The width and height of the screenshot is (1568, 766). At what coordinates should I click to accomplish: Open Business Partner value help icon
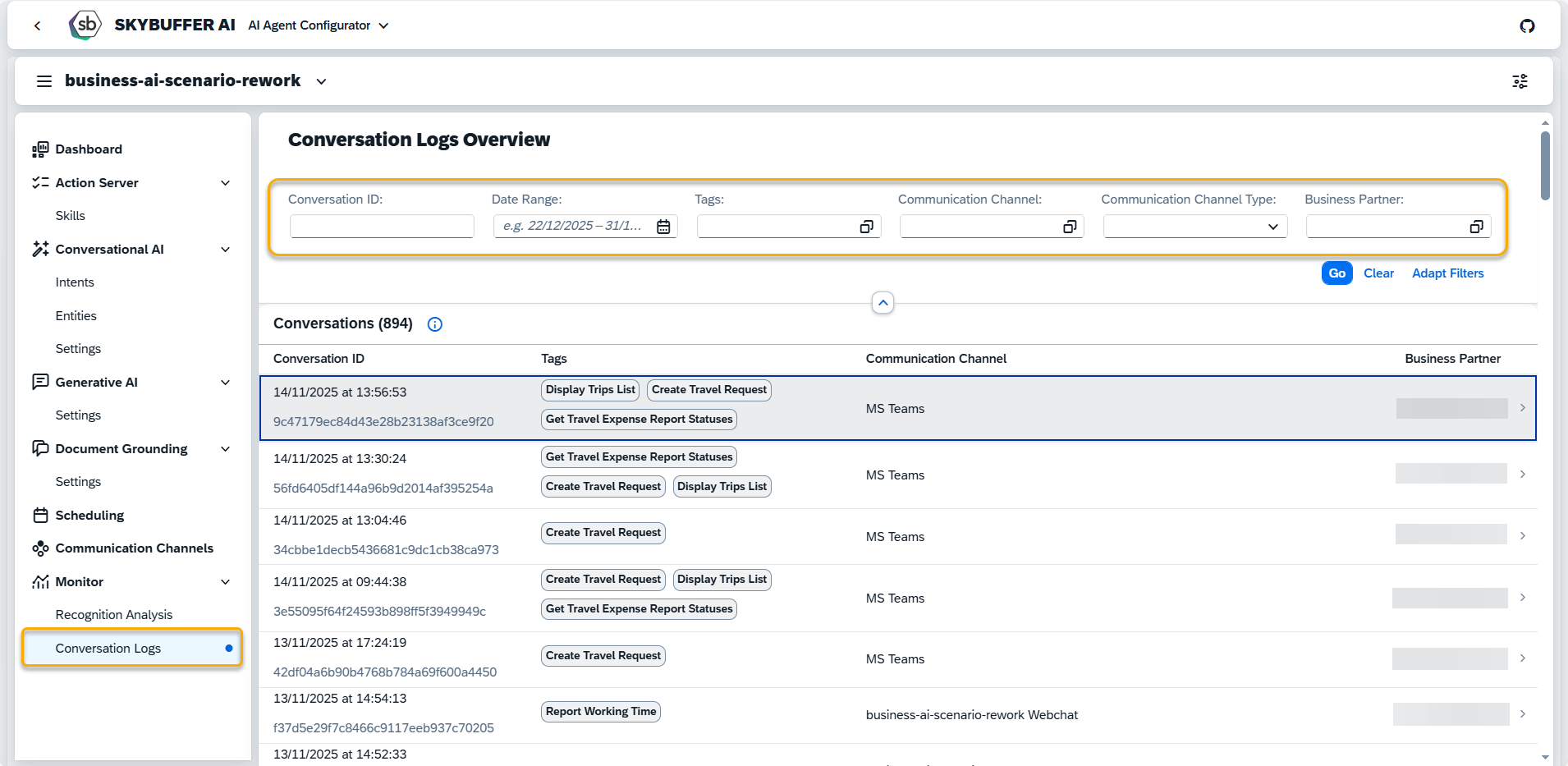1476,227
